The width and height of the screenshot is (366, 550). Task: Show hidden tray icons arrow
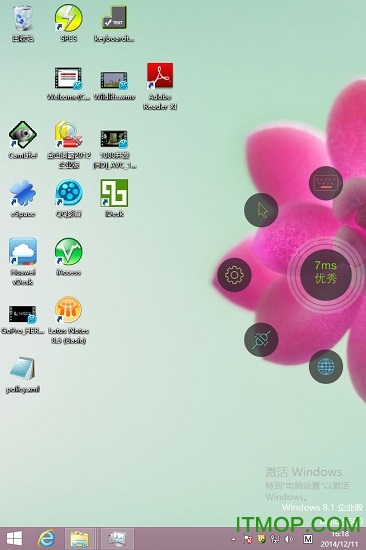(x=234, y=539)
